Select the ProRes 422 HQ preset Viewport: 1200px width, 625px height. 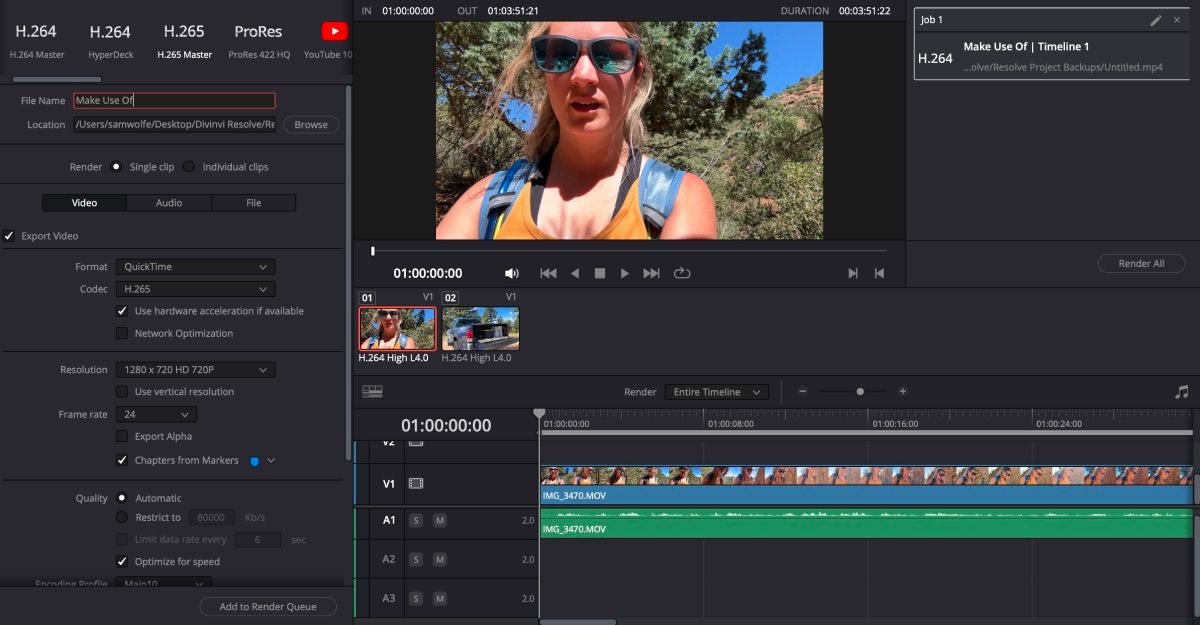[257, 40]
